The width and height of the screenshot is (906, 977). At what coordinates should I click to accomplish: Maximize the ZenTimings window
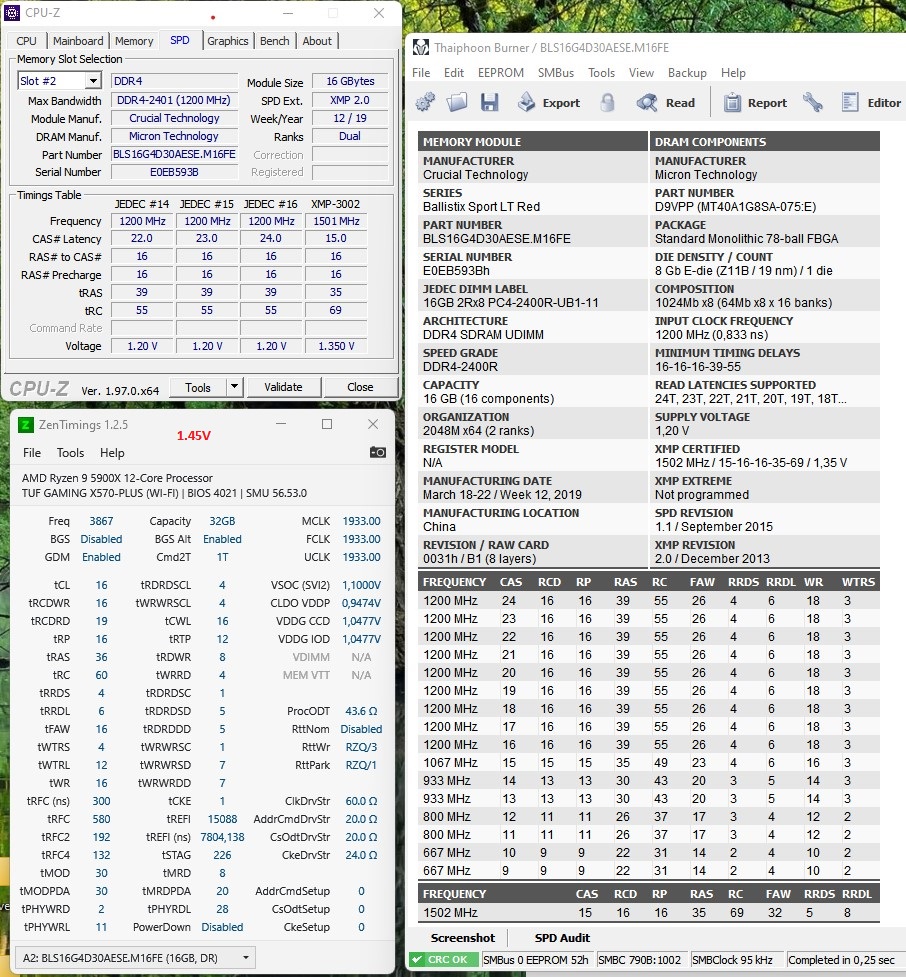coord(327,424)
